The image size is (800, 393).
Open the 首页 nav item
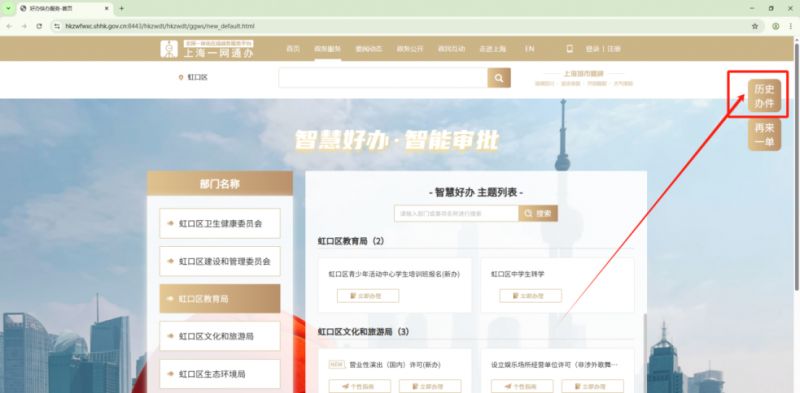(292, 49)
